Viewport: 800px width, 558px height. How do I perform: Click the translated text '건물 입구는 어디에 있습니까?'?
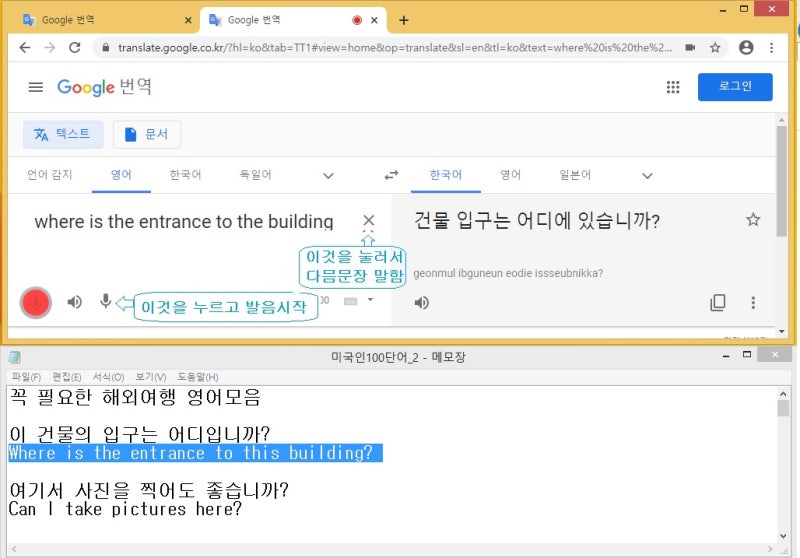coord(536,221)
